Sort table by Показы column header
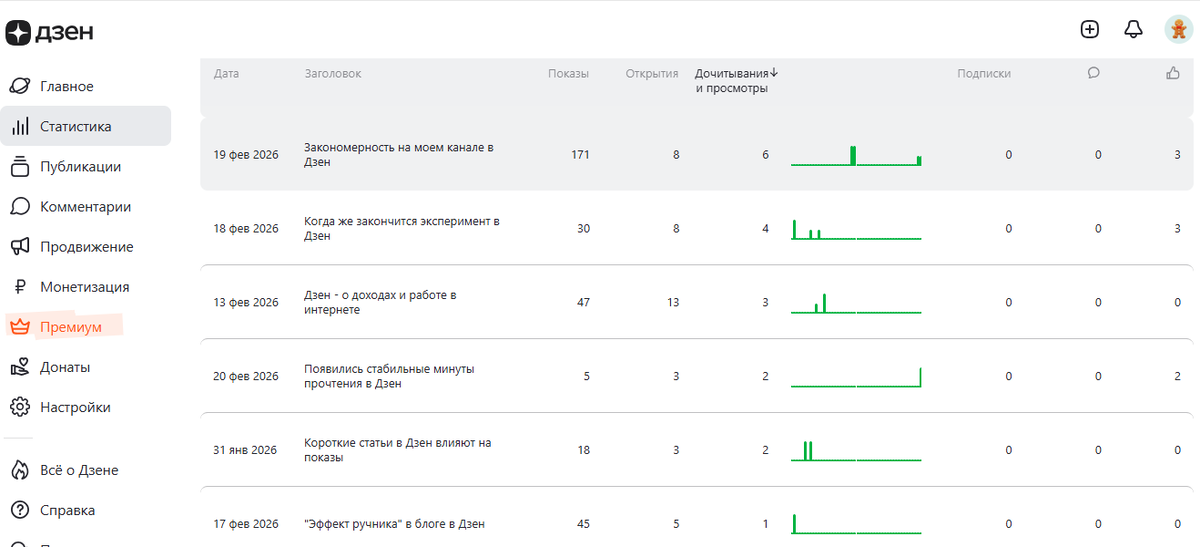 (x=568, y=73)
